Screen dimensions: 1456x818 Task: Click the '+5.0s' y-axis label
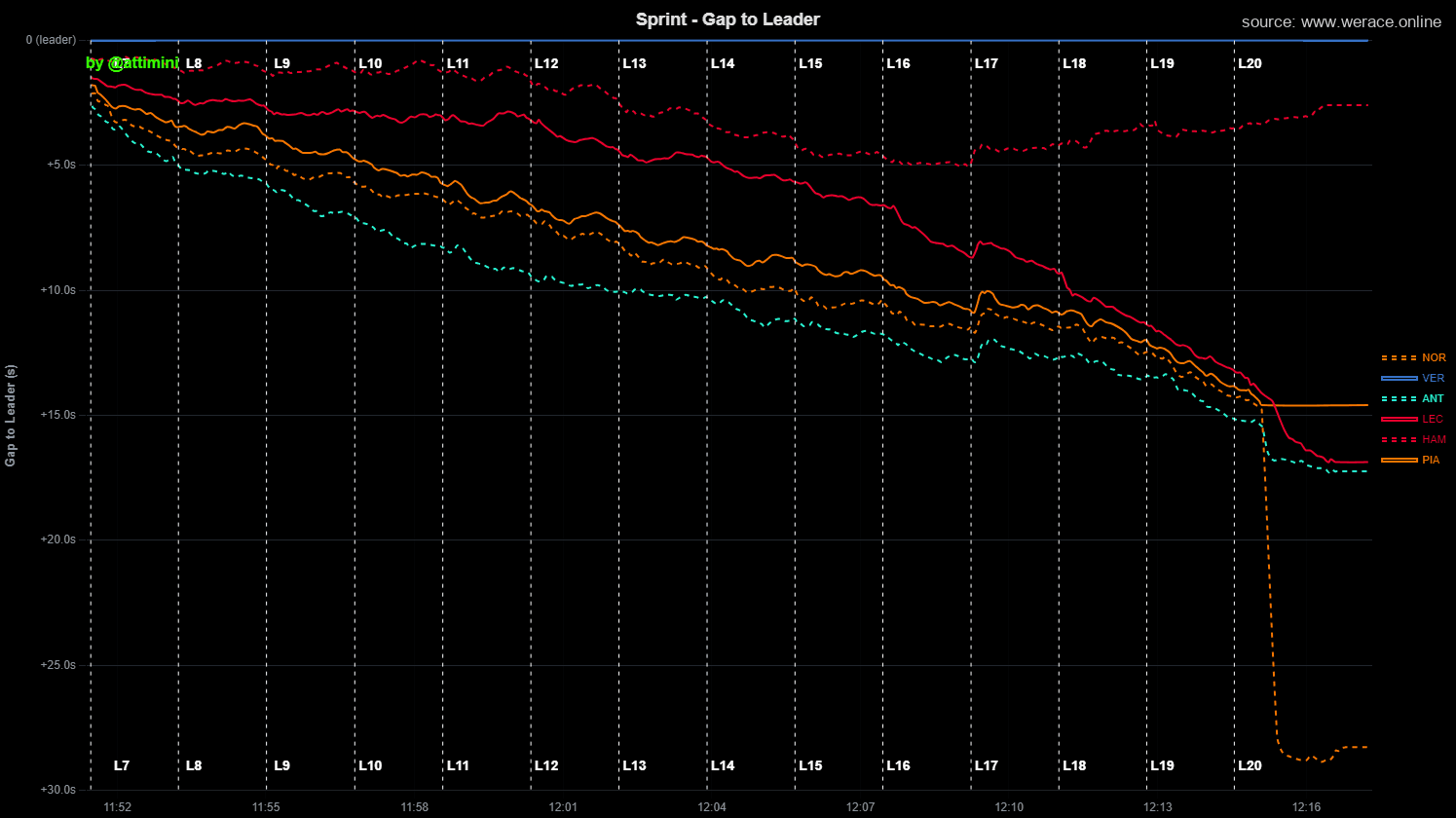[x=61, y=165]
